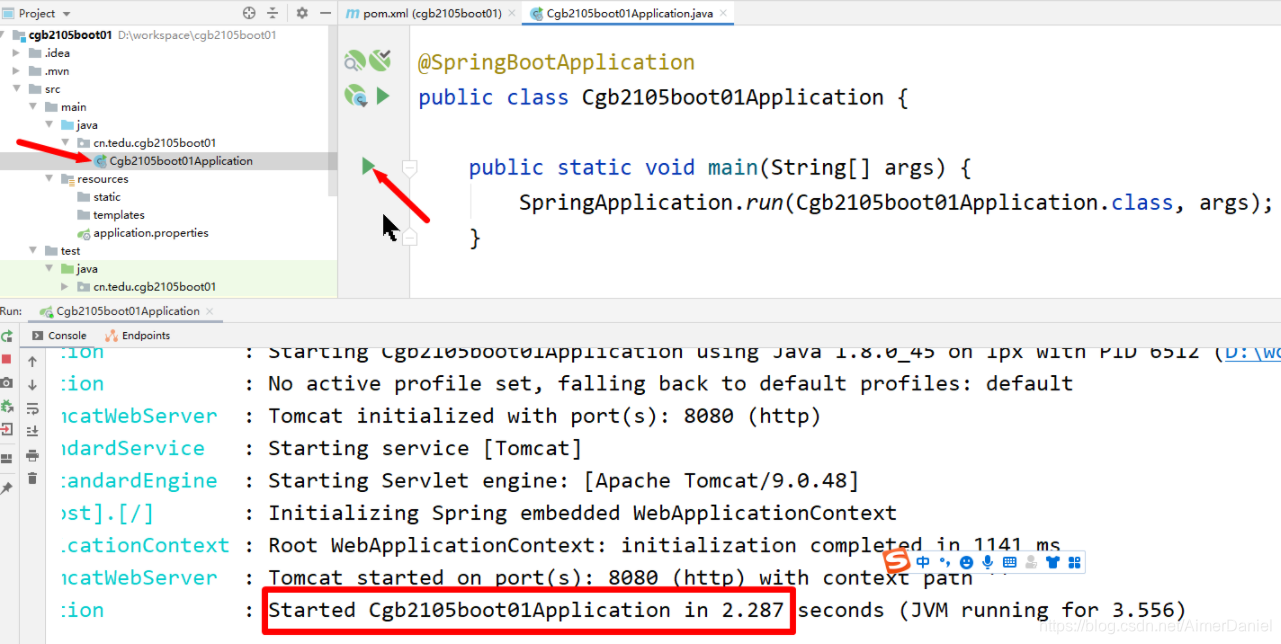Click the collapse all icon in Project panel
The image size is (1281, 644).
pos(273,13)
